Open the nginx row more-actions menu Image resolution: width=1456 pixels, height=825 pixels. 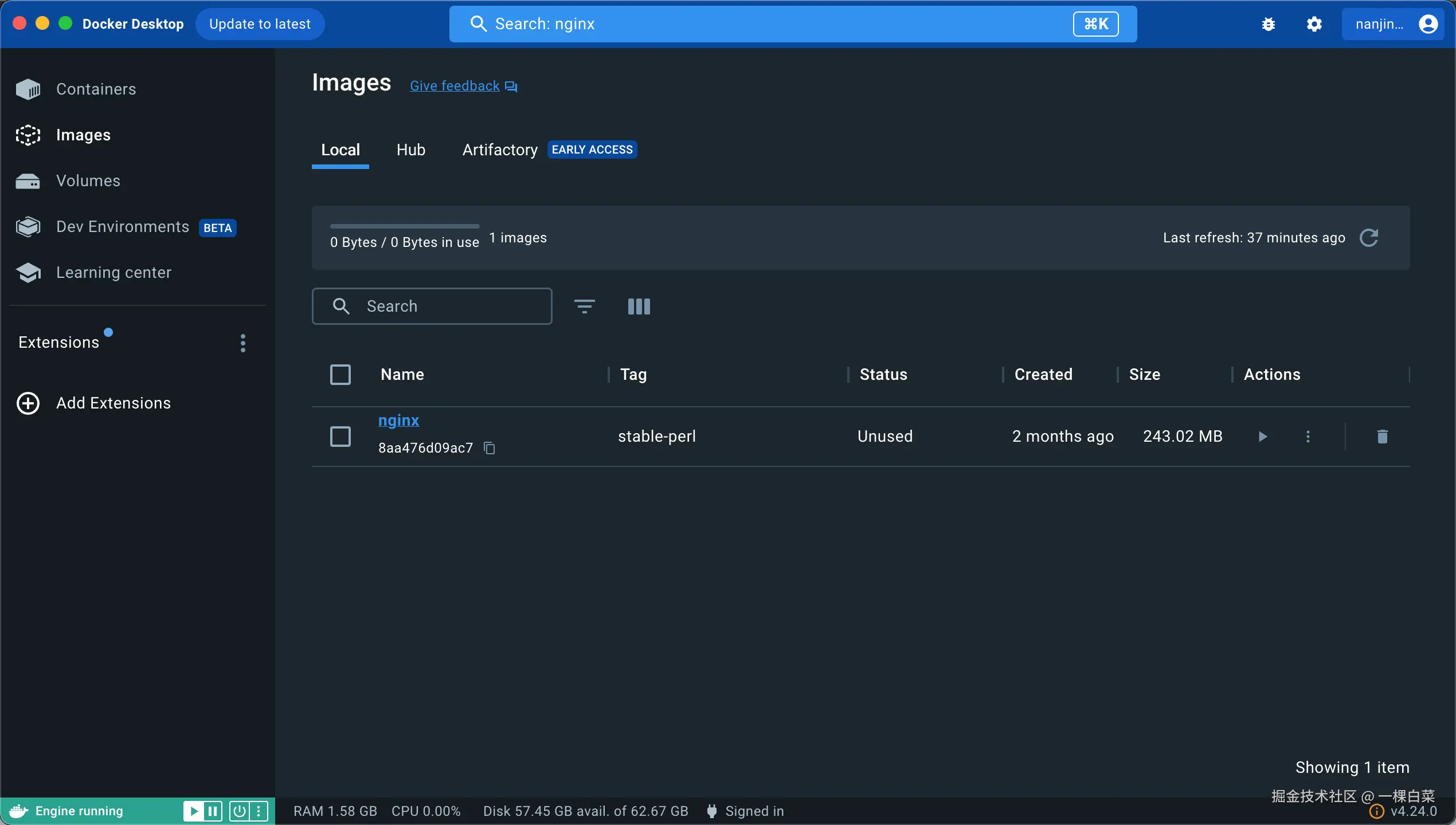(1308, 437)
